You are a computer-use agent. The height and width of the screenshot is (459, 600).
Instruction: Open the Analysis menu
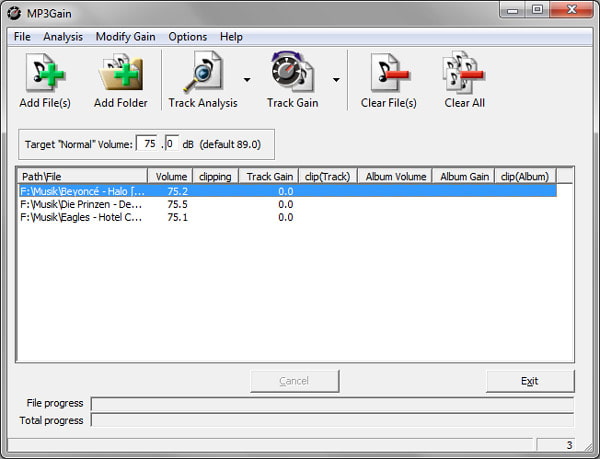(63, 37)
